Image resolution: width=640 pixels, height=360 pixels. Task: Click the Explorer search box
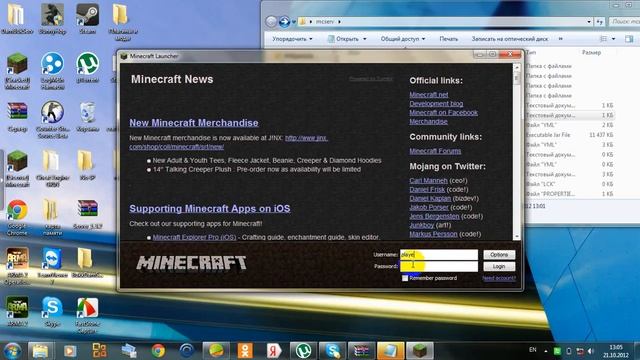click(x=624, y=21)
